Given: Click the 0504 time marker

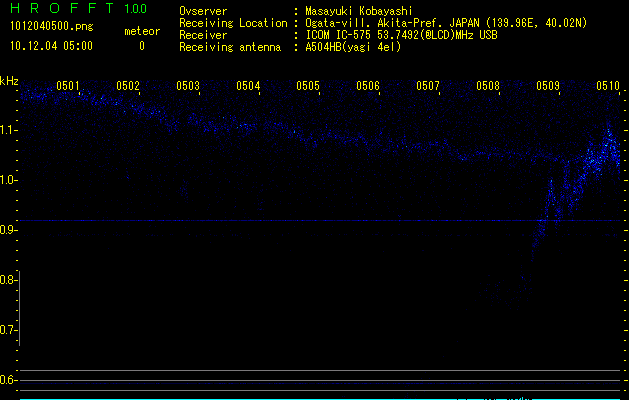Looking at the screenshot, I should [x=248, y=85].
